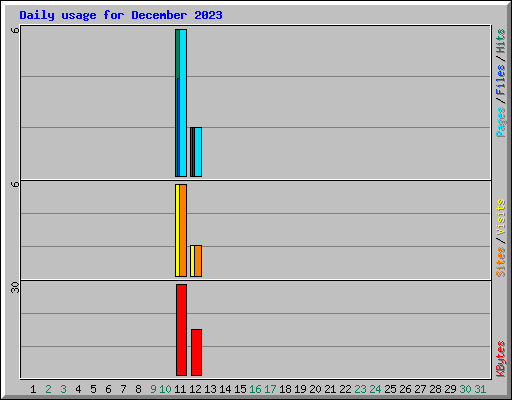Viewport: 512px width, 400px height.
Task: Click the orange Sites bar for day 12
Action: pyautogui.click(x=198, y=261)
